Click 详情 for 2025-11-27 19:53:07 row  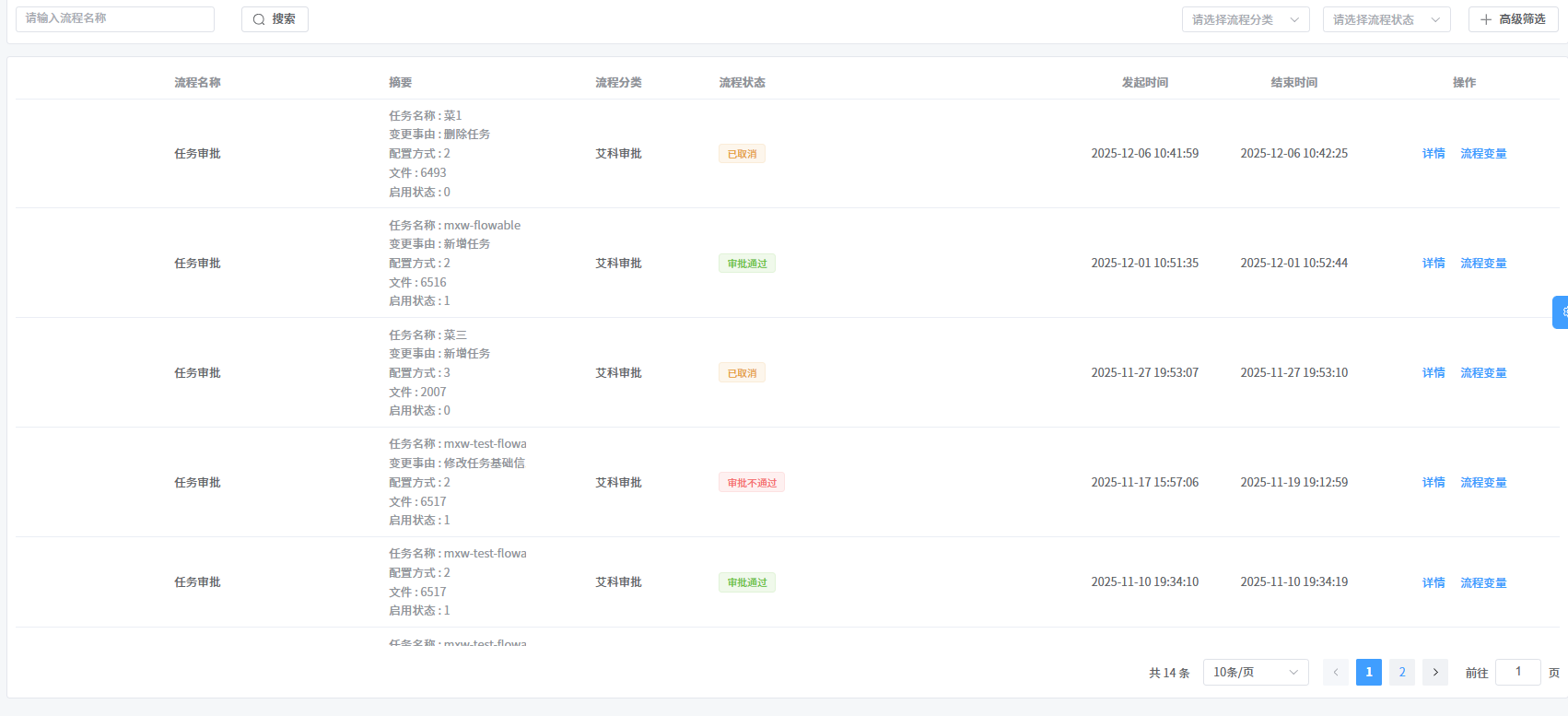[x=1433, y=373]
